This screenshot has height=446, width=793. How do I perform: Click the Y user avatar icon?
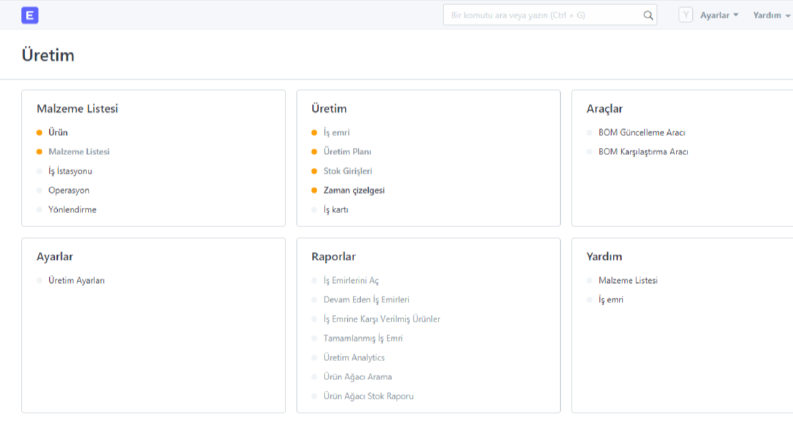(685, 15)
